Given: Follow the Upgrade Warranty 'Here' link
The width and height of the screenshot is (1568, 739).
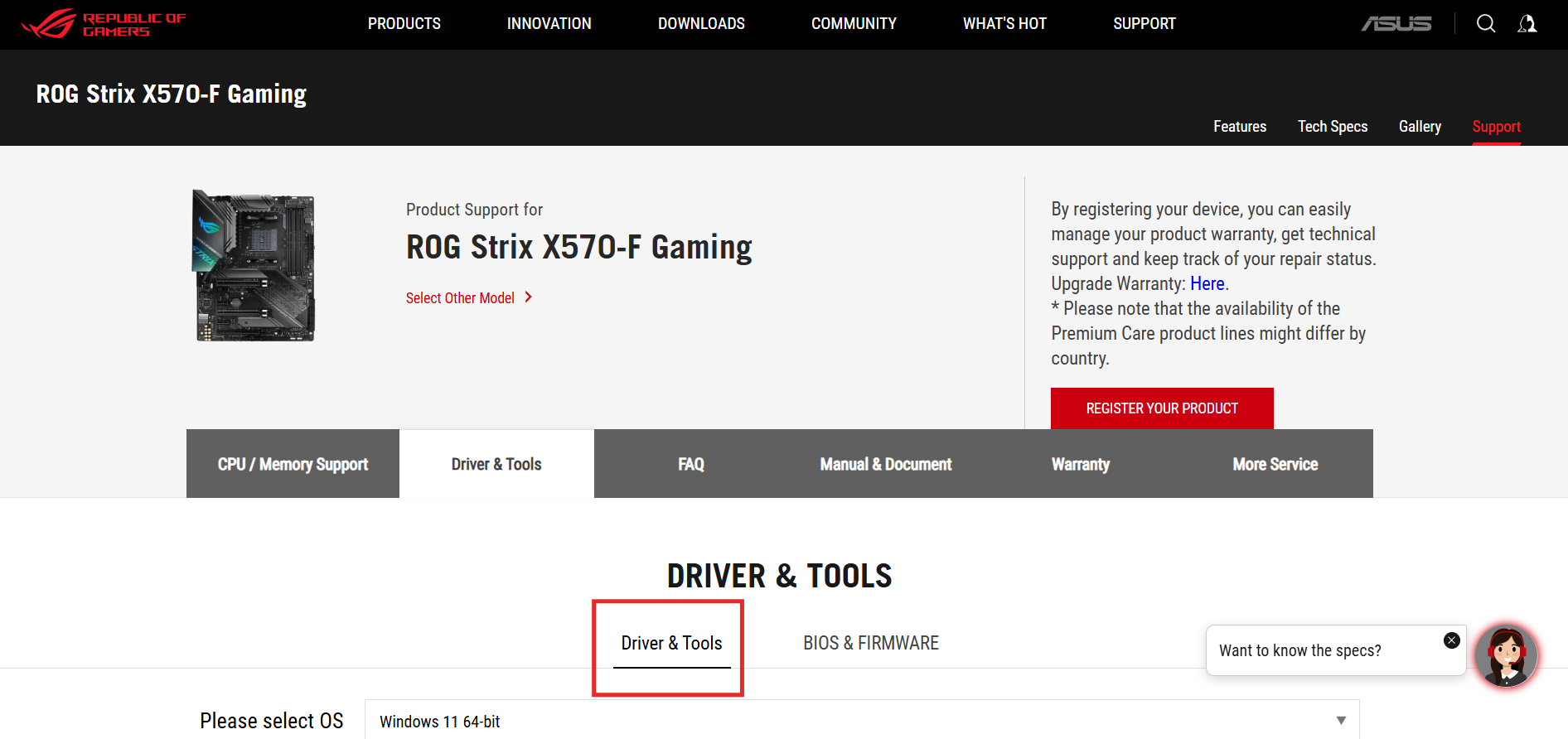Looking at the screenshot, I should click(x=1207, y=284).
